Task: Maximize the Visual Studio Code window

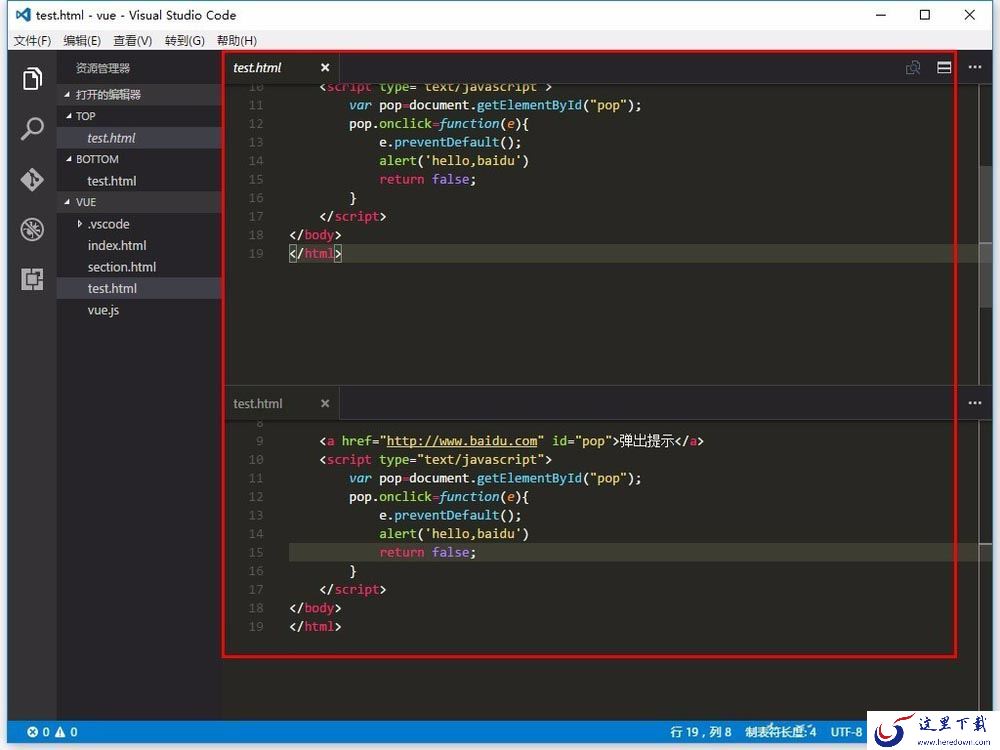Action: click(x=925, y=15)
